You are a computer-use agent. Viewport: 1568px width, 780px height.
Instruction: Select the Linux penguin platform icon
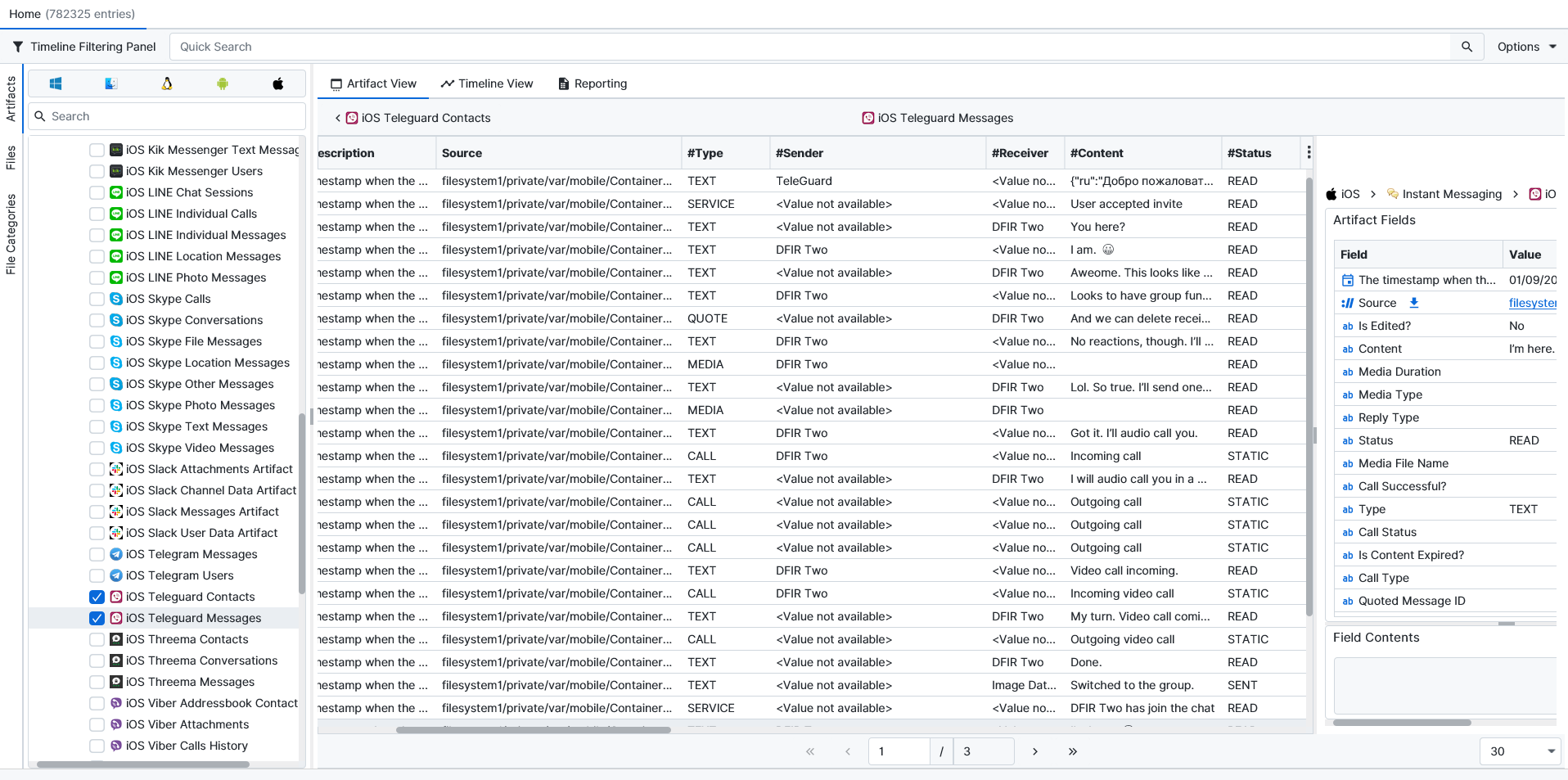[x=167, y=83]
